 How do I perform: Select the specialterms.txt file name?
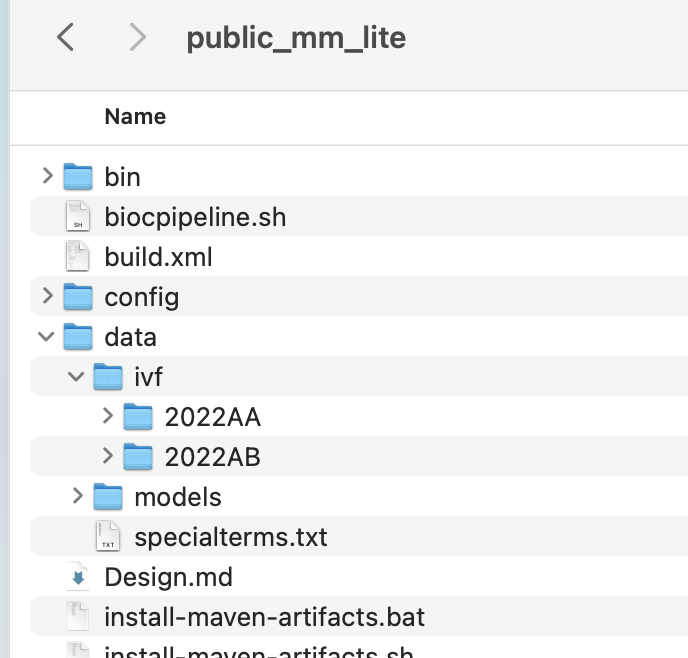(x=231, y=537)
